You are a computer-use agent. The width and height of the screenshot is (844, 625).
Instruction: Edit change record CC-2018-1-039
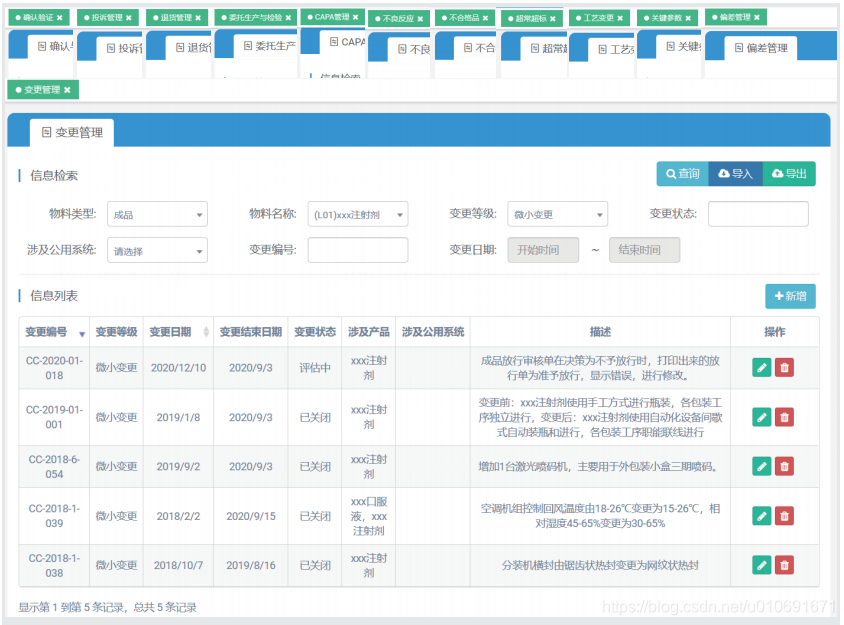[761, 516]
